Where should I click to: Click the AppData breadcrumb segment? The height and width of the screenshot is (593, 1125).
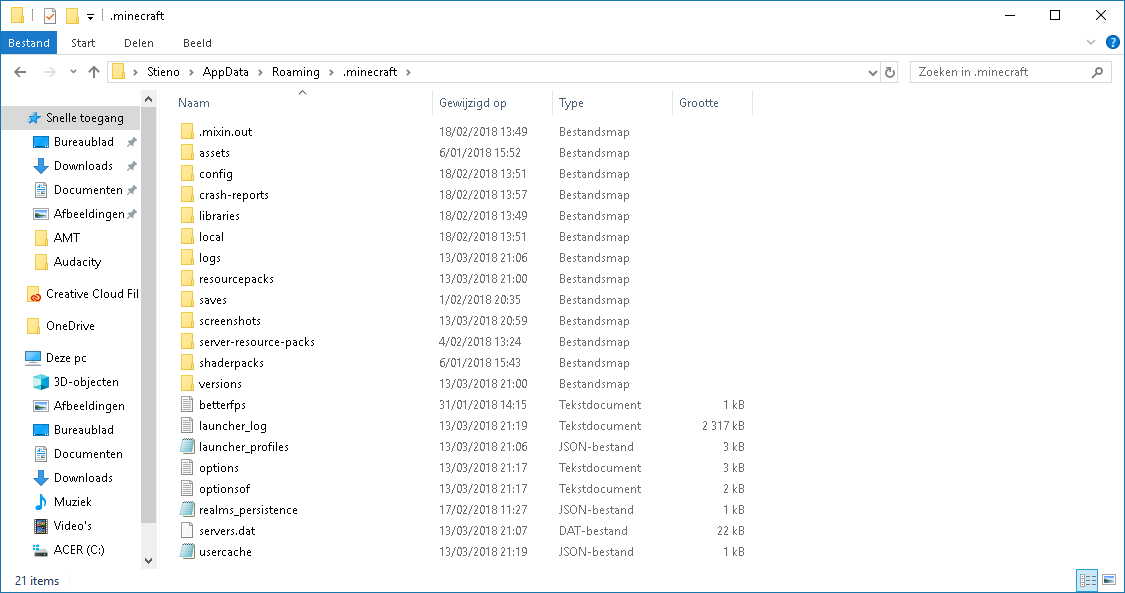tap(225, 72)
